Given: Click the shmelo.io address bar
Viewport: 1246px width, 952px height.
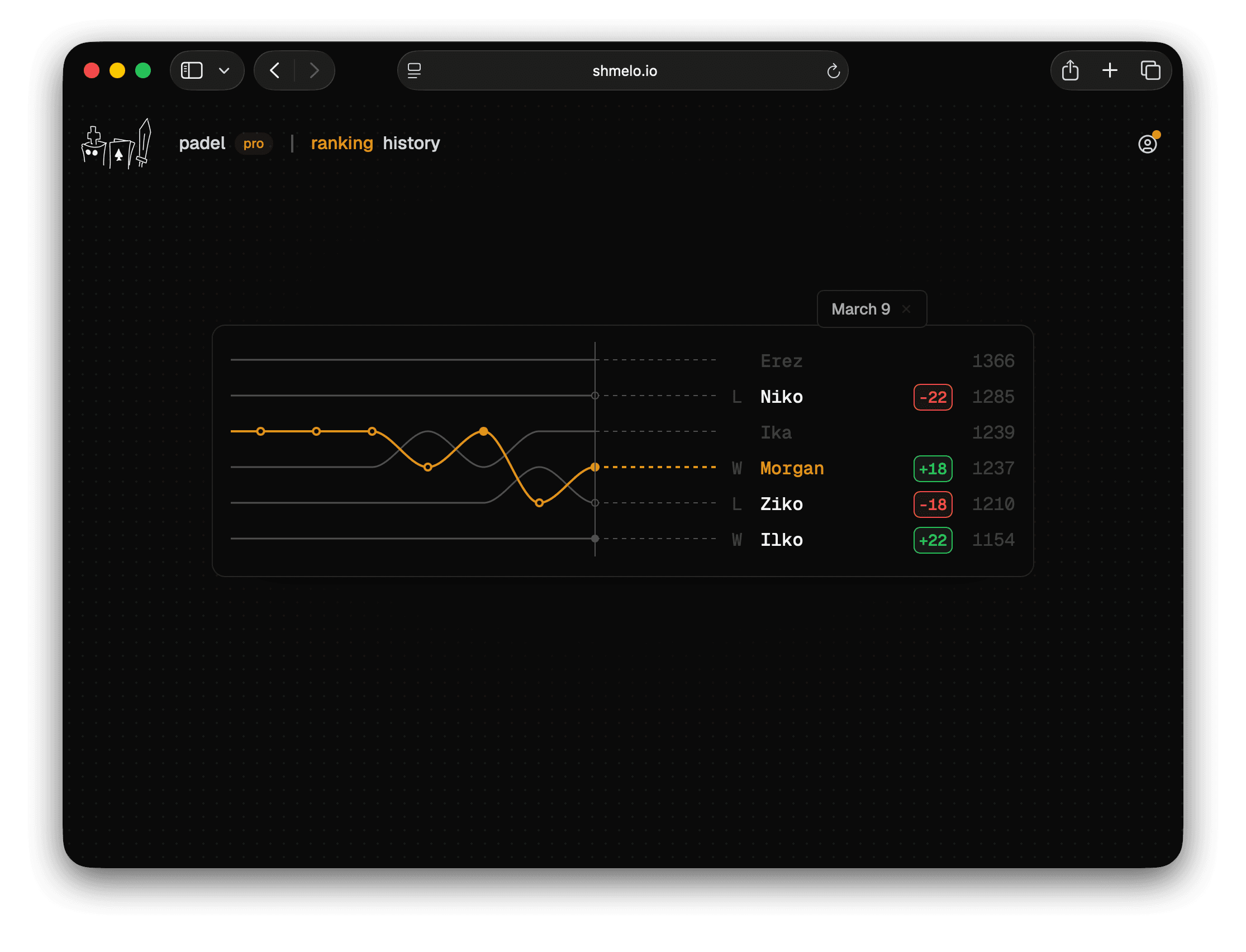Looking at the screenshot, I should point(624,70).
